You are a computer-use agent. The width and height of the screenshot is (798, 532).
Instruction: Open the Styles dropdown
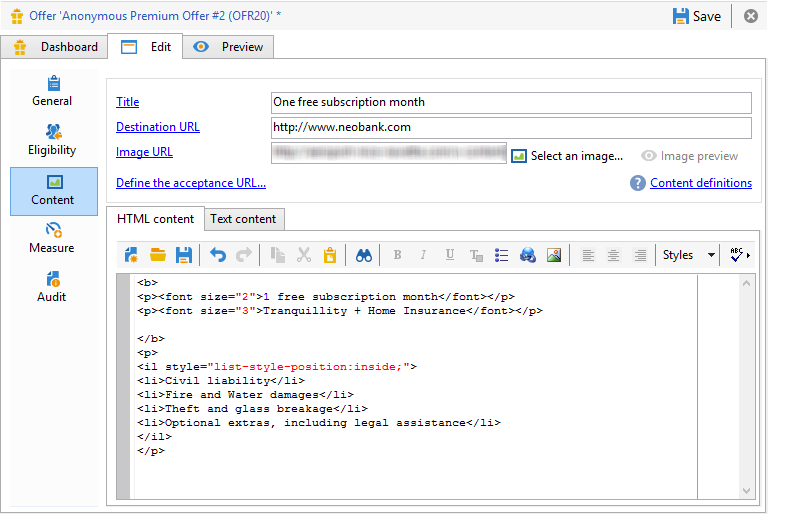[689, 255]
